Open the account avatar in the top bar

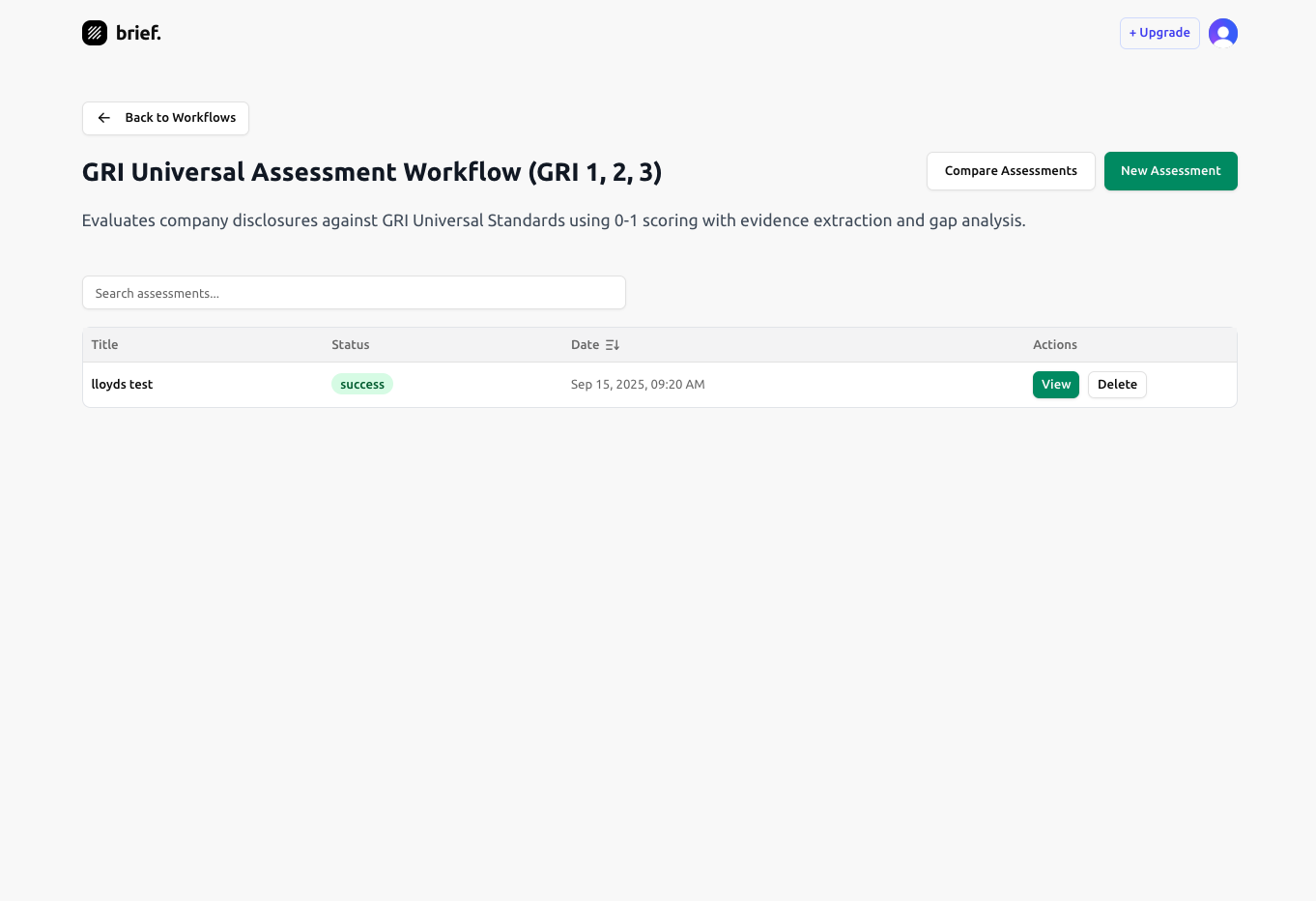tap(1223, 32)
